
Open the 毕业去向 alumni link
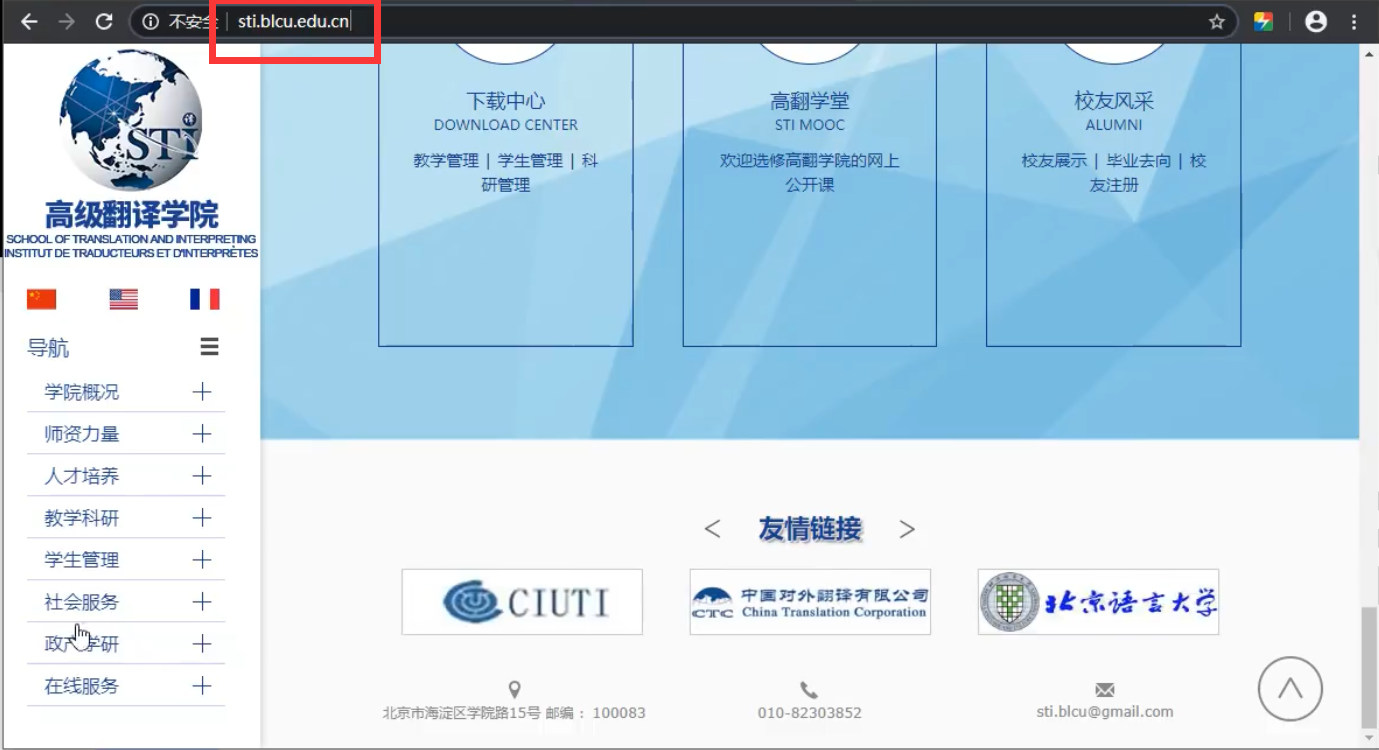click(1138, 160)
